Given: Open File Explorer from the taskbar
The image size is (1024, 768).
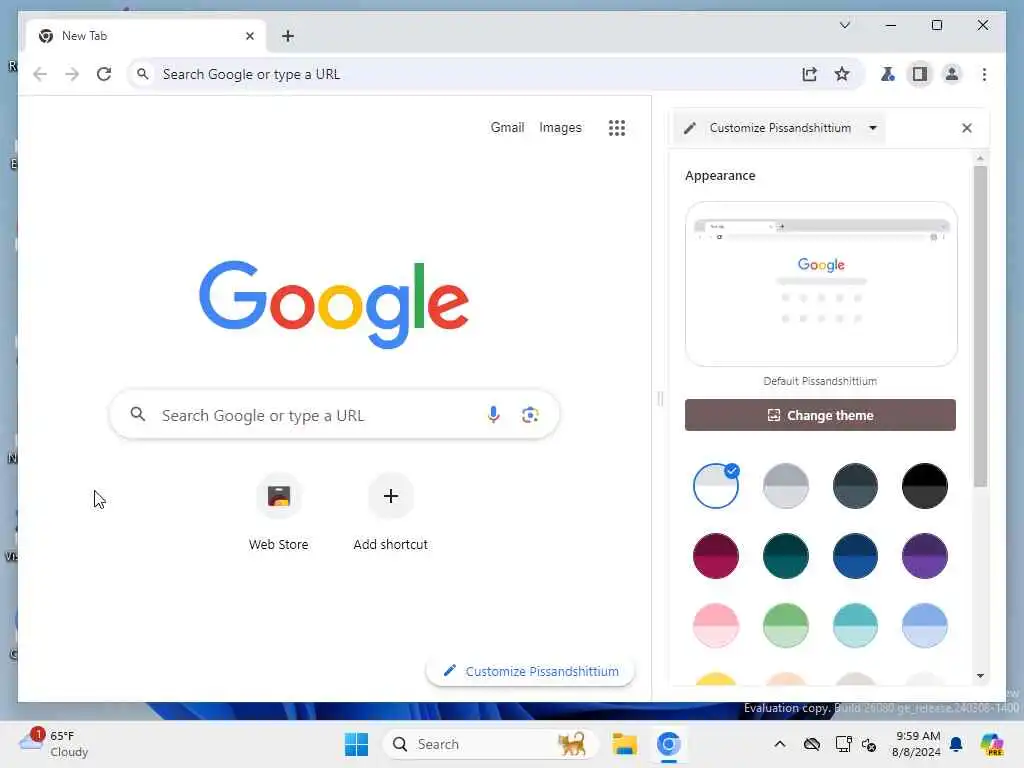Looking at the screenshot, I should coord(624,744).
